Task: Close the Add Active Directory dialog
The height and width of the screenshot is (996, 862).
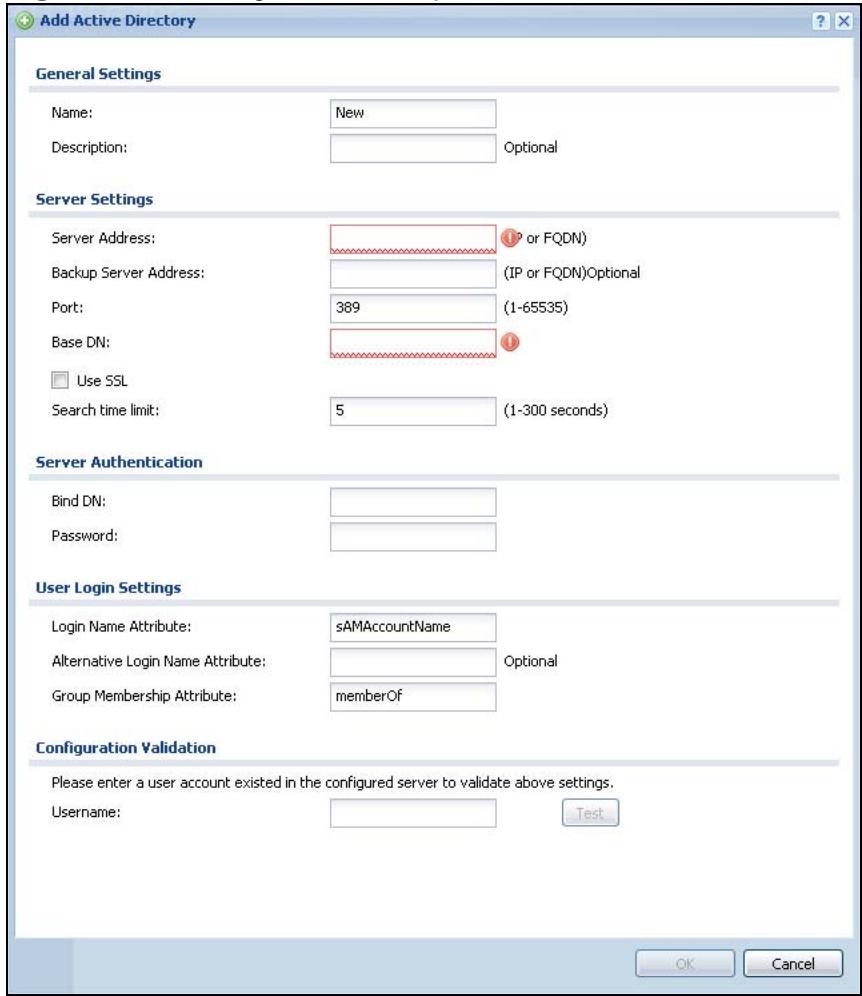Action: [843, 21]
